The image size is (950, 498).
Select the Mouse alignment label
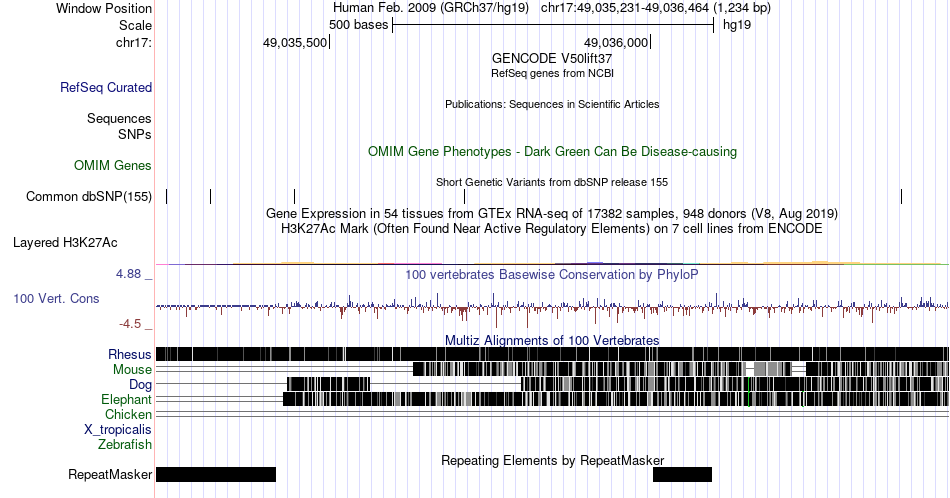[132, 370]
